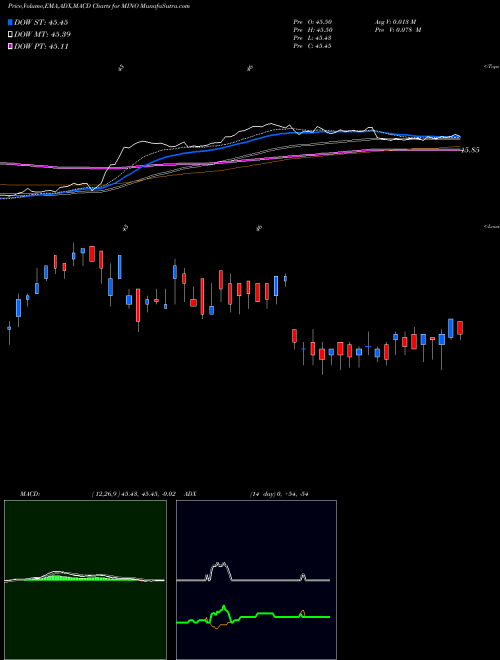Click the ADX (14 day) values text
The image size is (500, 660).
tap(279, 494)
